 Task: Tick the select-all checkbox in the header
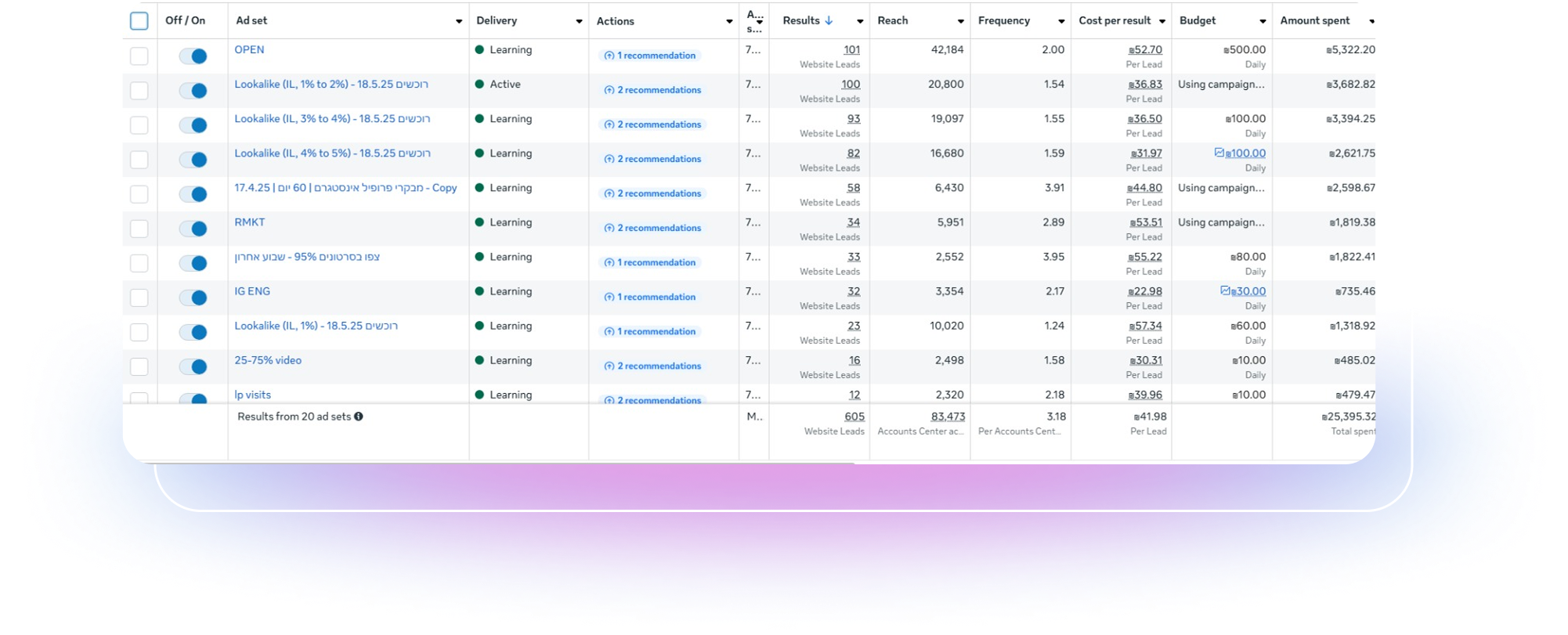tap(139, 21)
